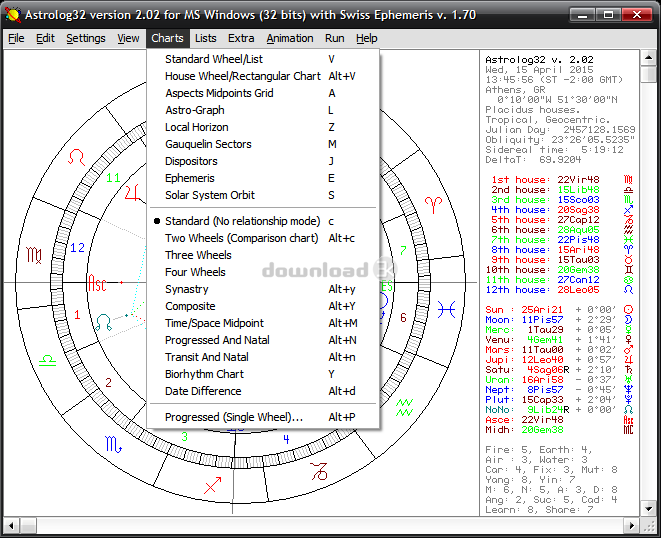Open the Extra menu
661x538 pixels.
(241, 38)
